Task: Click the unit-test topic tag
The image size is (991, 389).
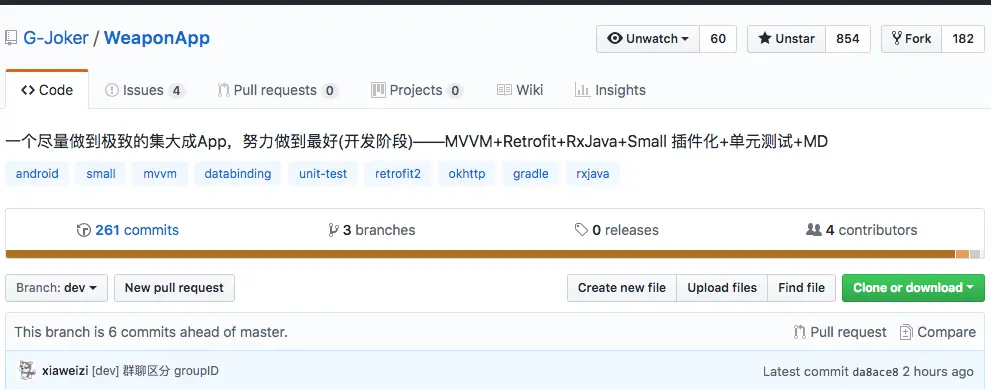Action: 323,173
